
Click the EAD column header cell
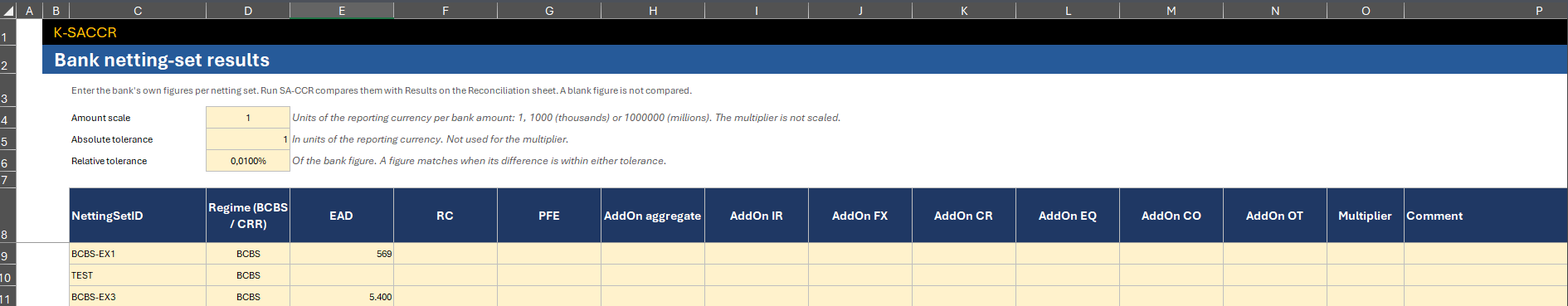pyautogui.click(x=342, y=216)
